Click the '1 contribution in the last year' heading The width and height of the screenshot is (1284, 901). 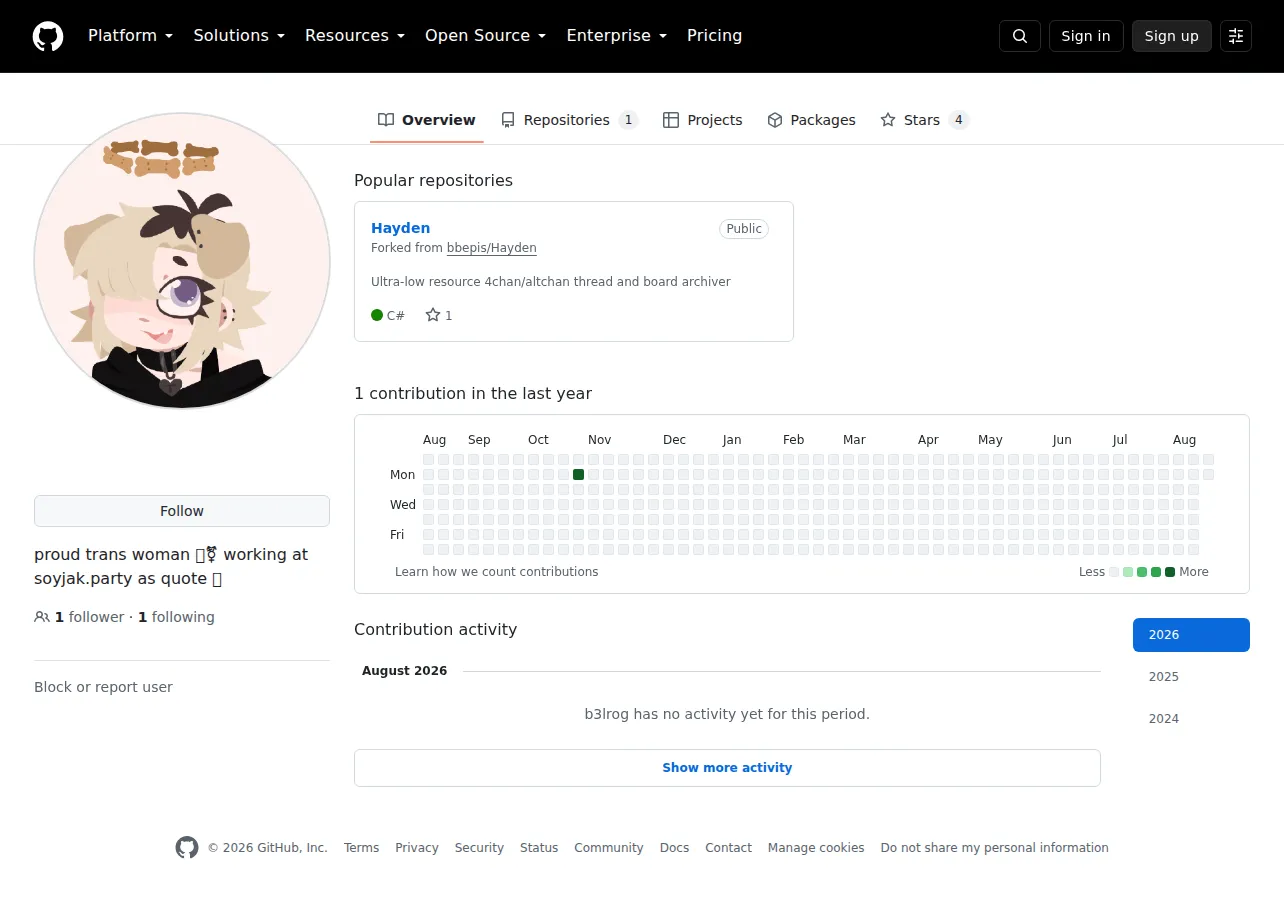tap(473, 394)
